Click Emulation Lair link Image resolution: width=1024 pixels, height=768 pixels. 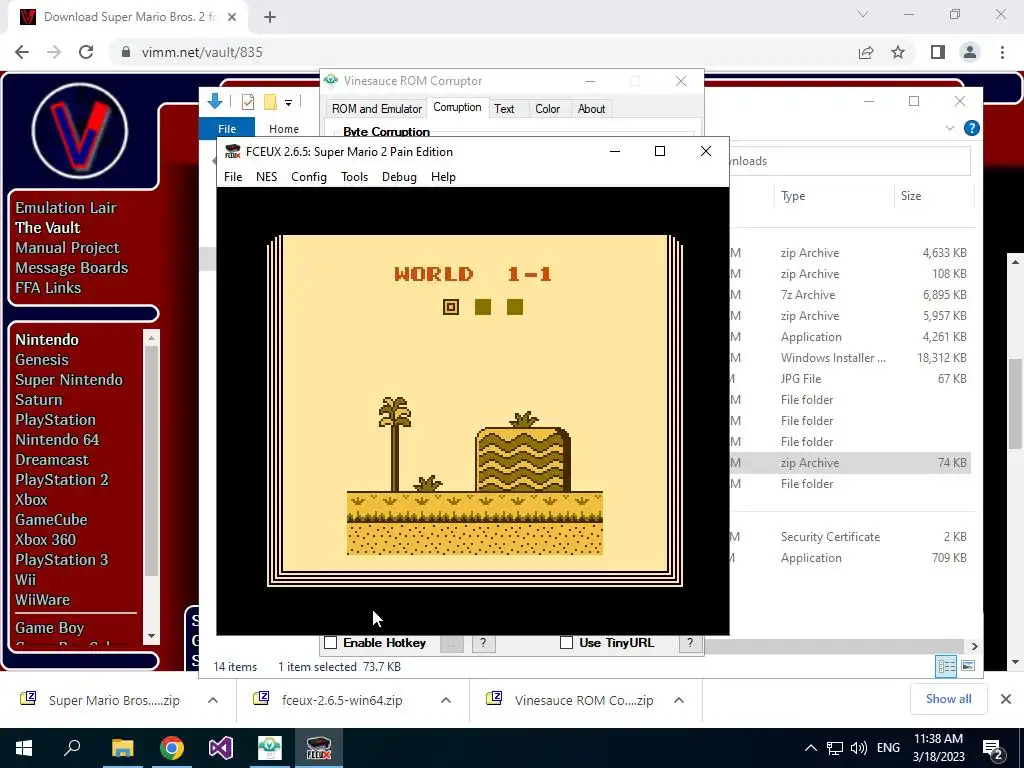tap(66, 208)
